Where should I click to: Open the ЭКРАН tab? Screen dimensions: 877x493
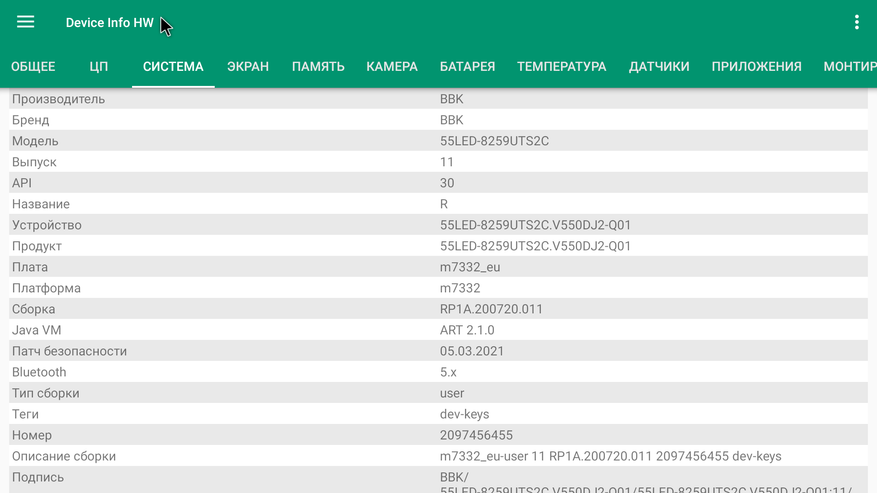(x=248, y=67)
